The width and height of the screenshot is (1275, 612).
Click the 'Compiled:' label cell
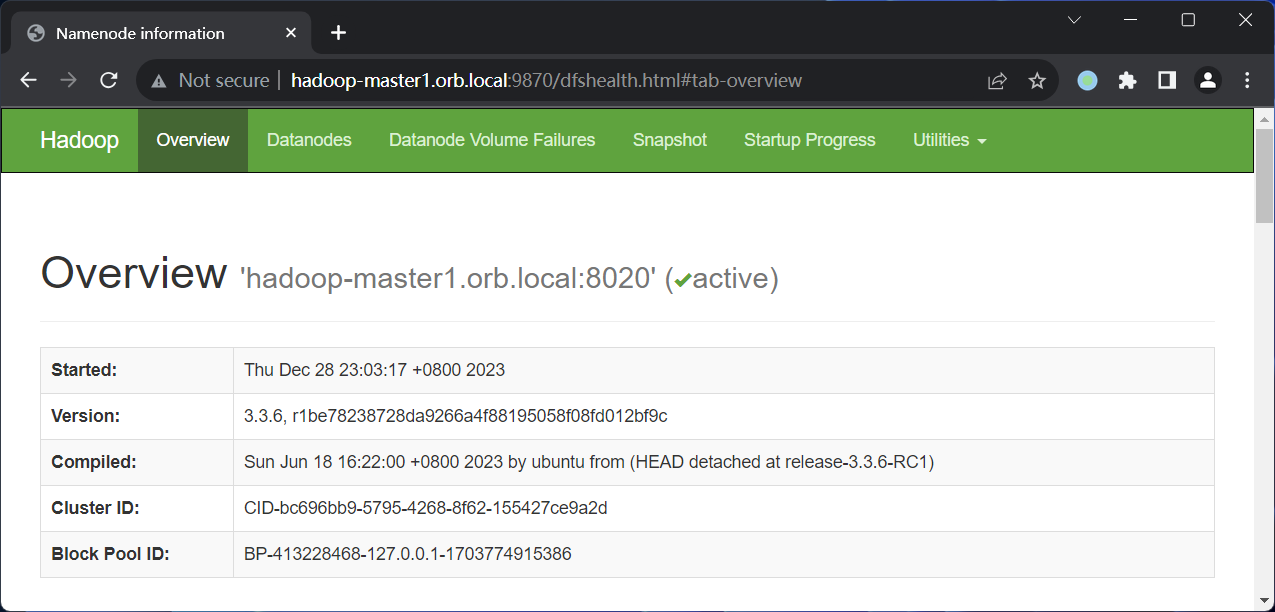point(137,463)
